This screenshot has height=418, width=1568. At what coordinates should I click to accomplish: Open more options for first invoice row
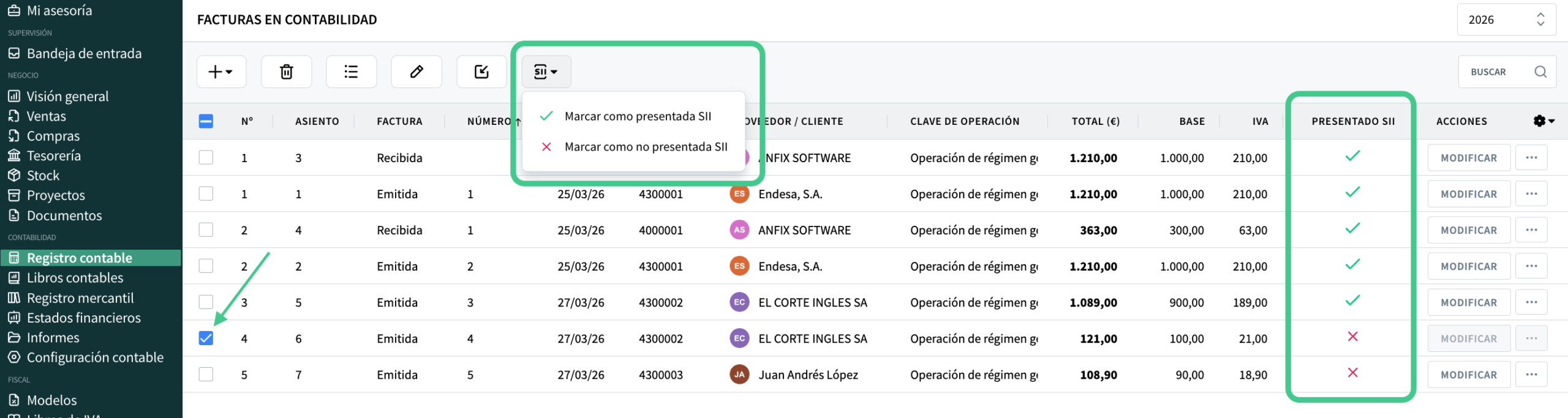pyautogui.click(x=1531, y=158)
